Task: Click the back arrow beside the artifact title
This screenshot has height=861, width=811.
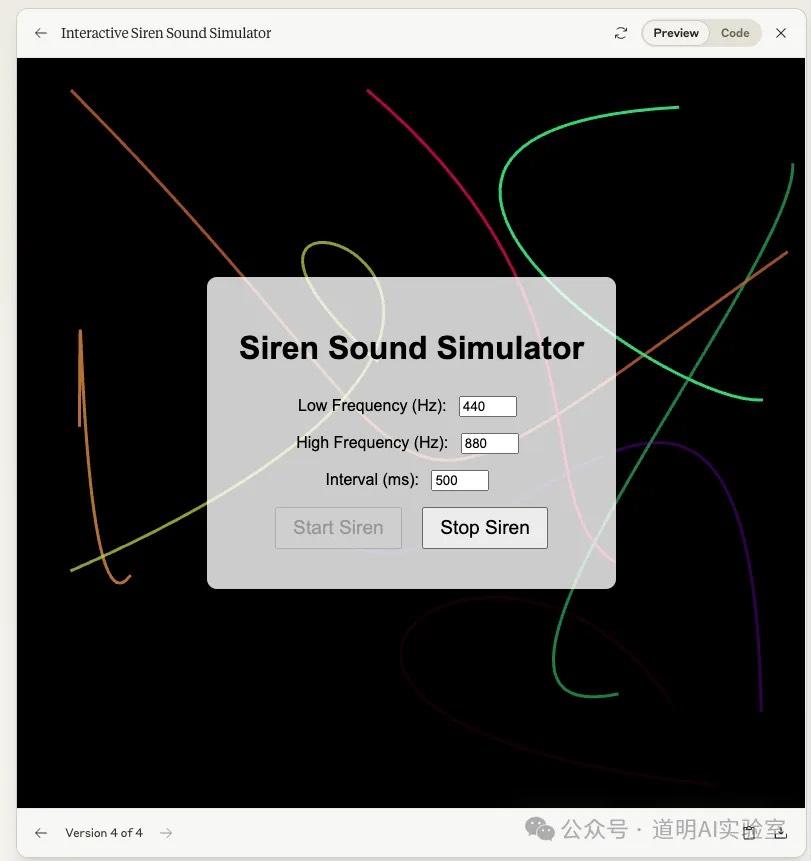Action: [39, 31]
